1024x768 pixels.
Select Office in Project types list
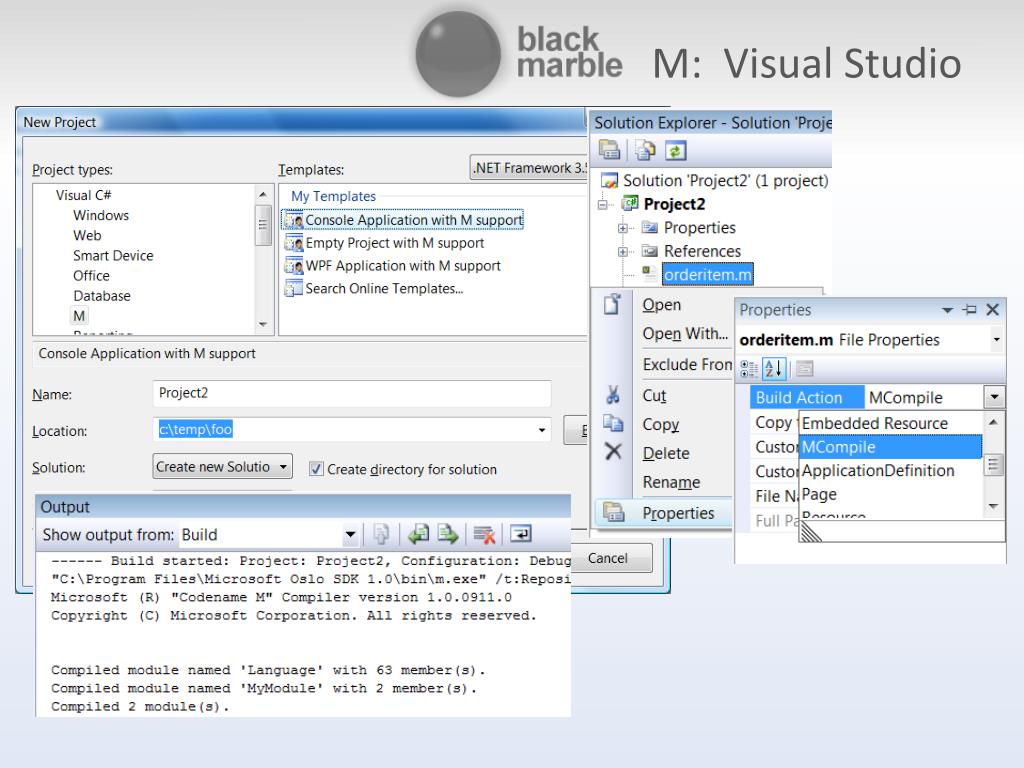(91, 276)
